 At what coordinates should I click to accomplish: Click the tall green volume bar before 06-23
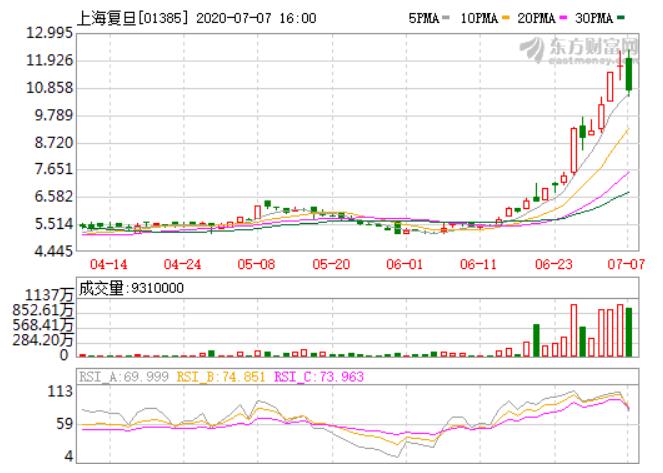tap(536, 340)
